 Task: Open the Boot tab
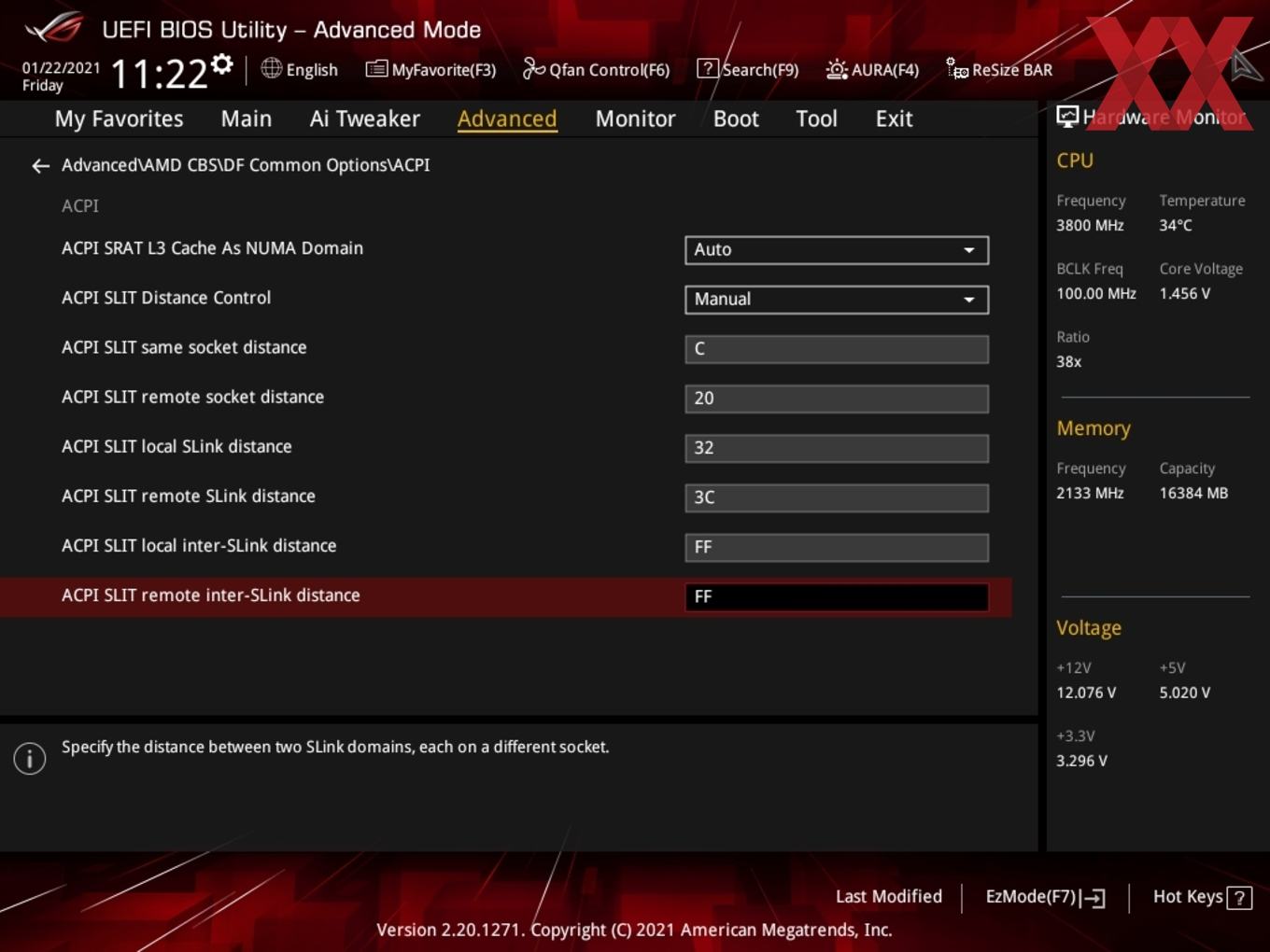736,119
